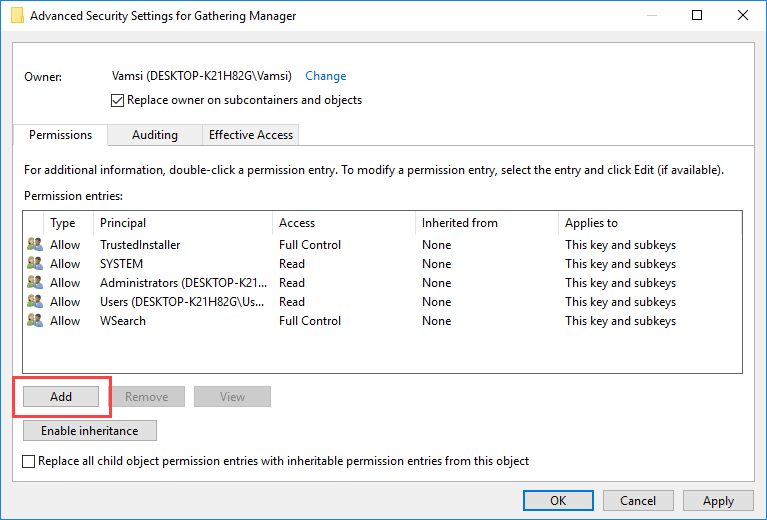Click the Cancel button
The height and width of the screenshot is (520, 767).
(x=638, y=500)
